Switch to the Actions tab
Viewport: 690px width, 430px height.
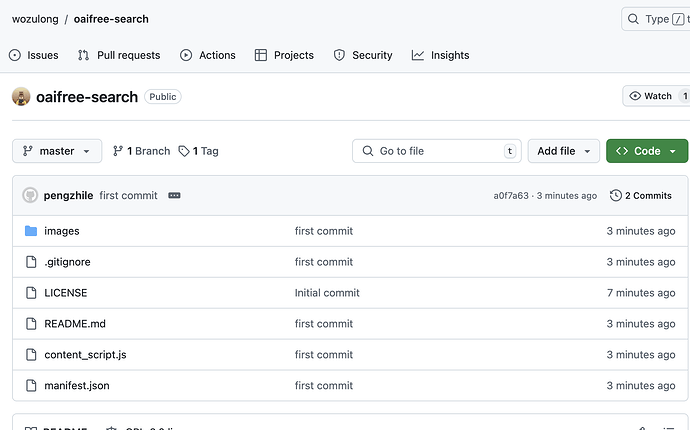[x=208, y=55]
